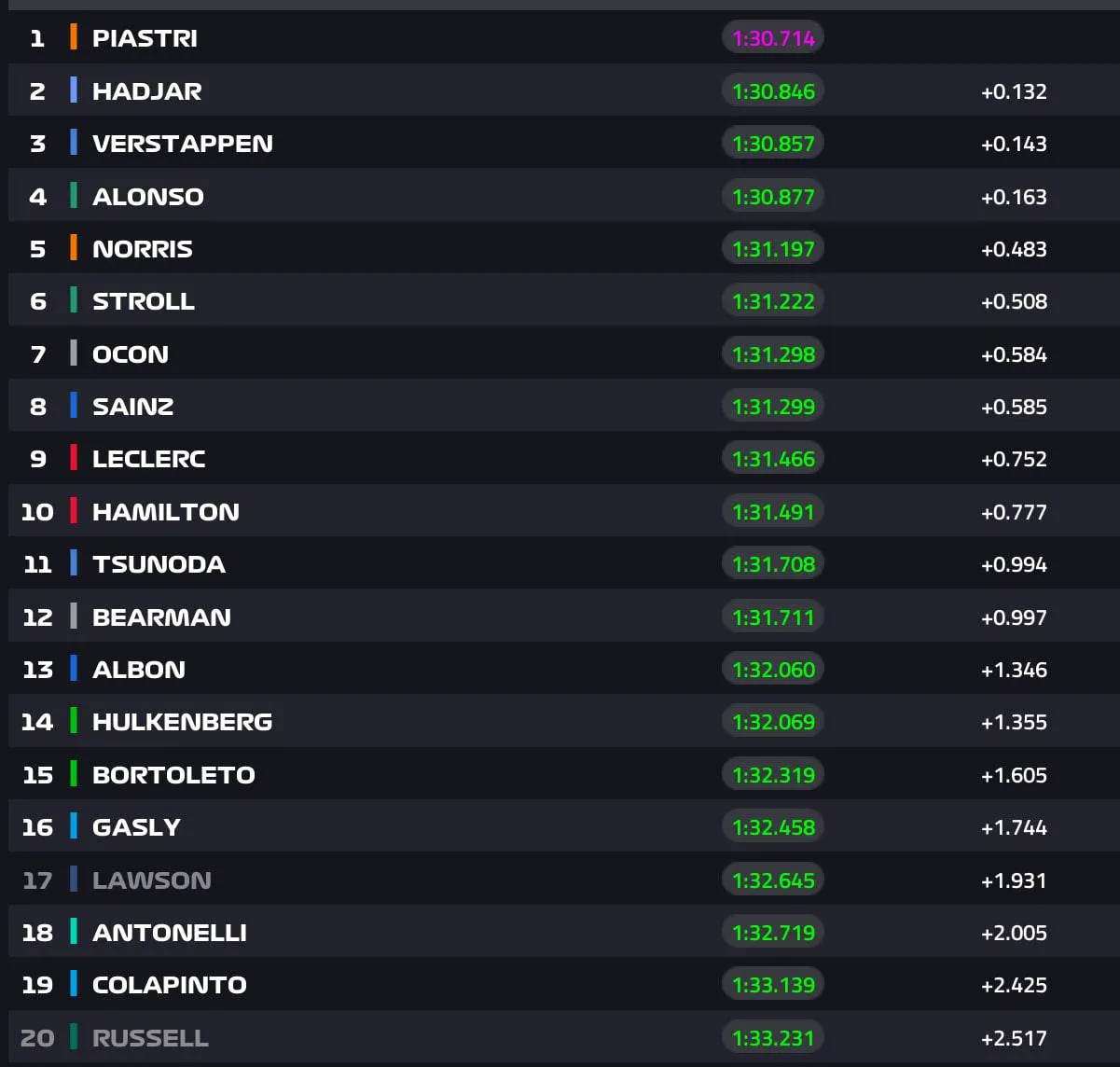1120x1067 pixels.
Task: Select BORTOLETO in the standings
Action: (x=173, y=775)
